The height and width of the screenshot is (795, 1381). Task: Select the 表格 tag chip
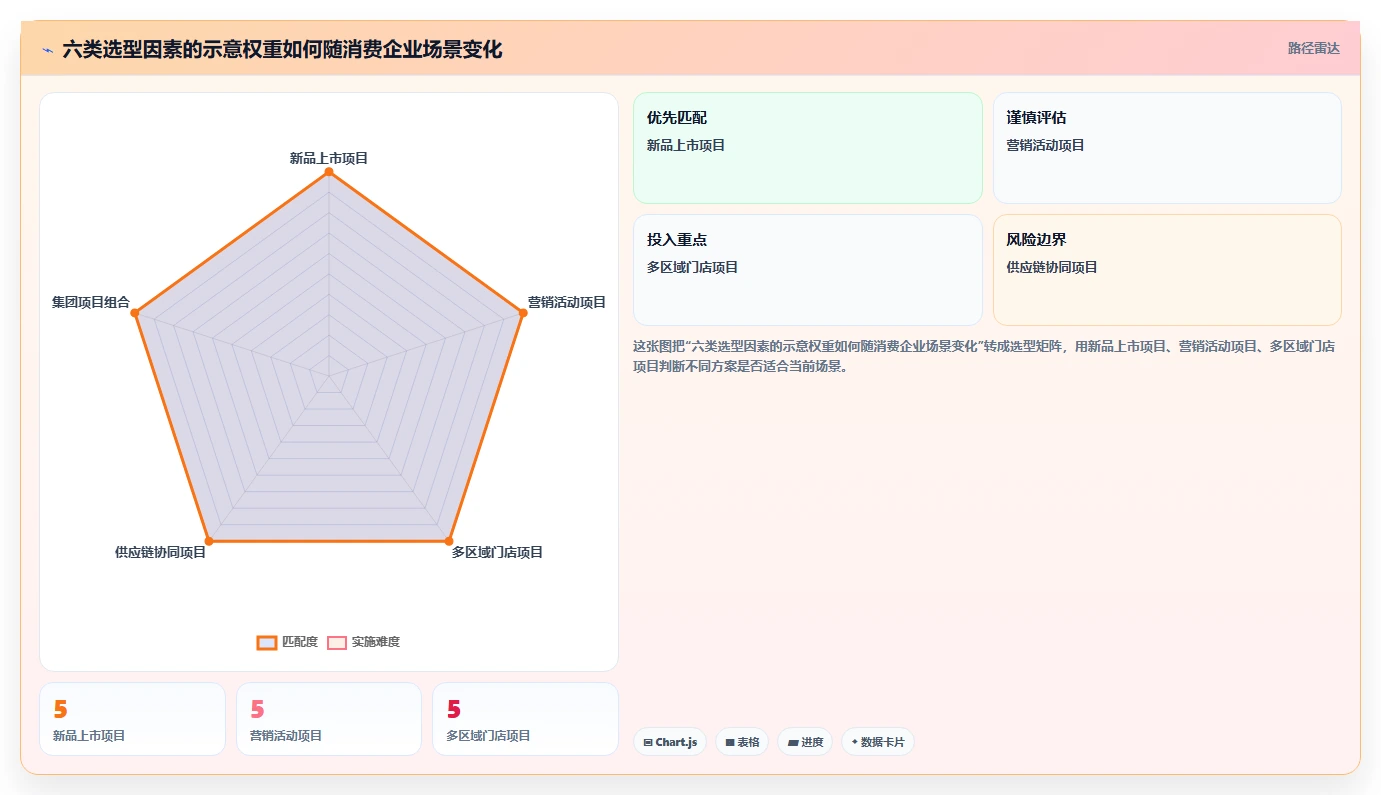[x=742, y=742]
